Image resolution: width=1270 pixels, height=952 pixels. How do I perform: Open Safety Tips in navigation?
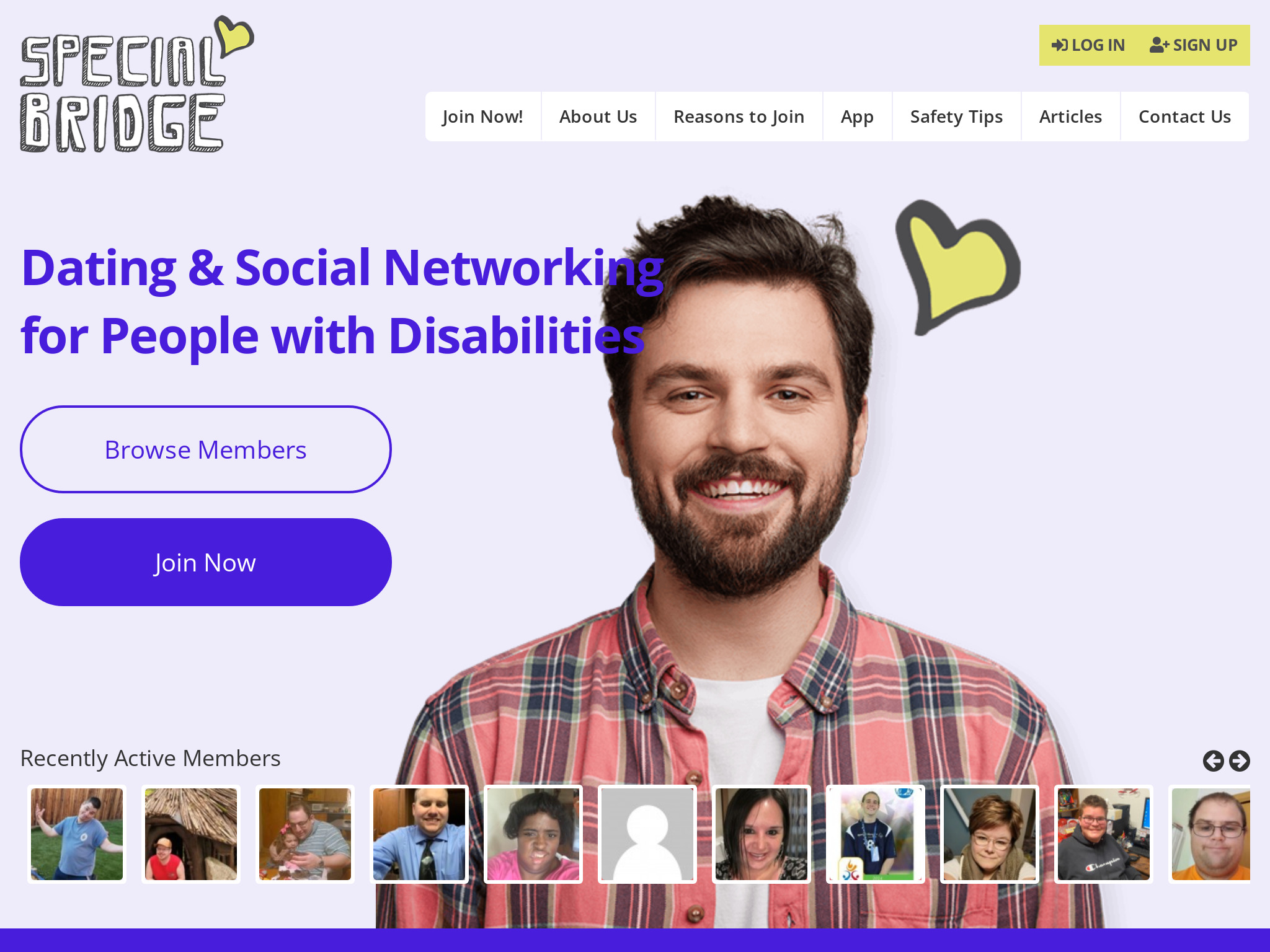click(x=957, y=117)
